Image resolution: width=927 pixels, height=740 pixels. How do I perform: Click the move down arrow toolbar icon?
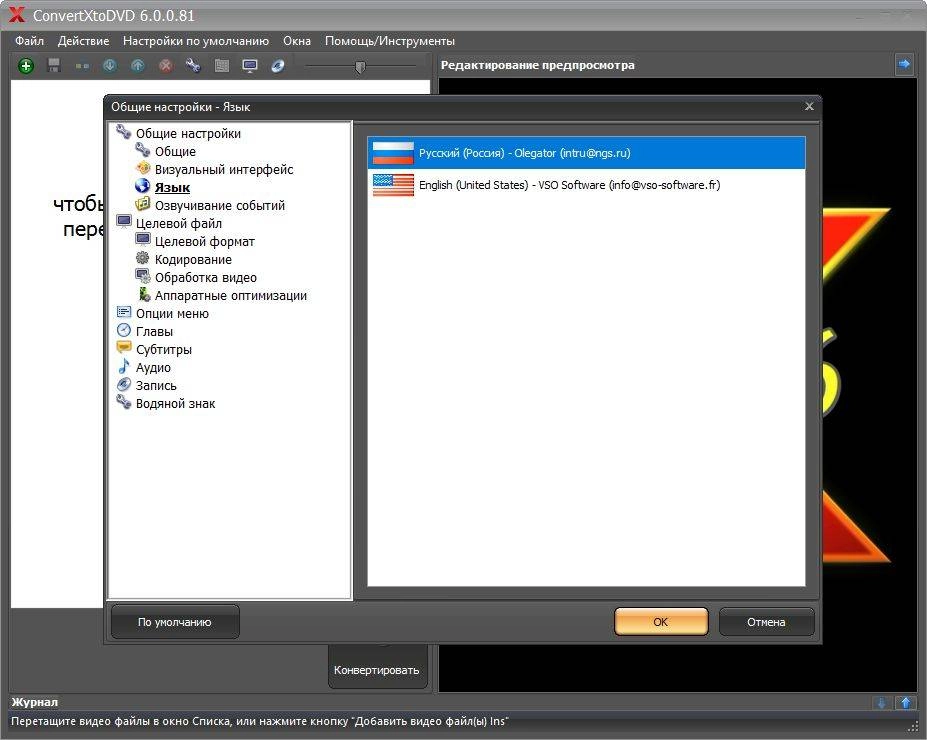(x=110, y=66)
